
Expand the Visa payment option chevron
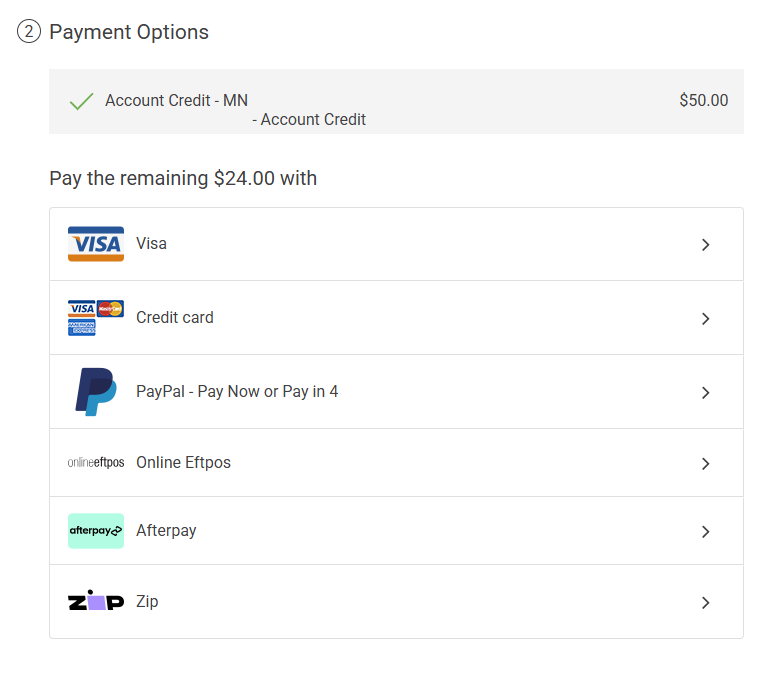pos(705,245)
